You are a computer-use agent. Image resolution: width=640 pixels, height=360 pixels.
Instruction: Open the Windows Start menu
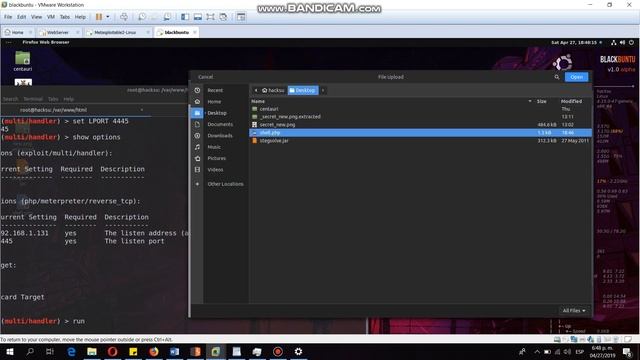point(9,351)
